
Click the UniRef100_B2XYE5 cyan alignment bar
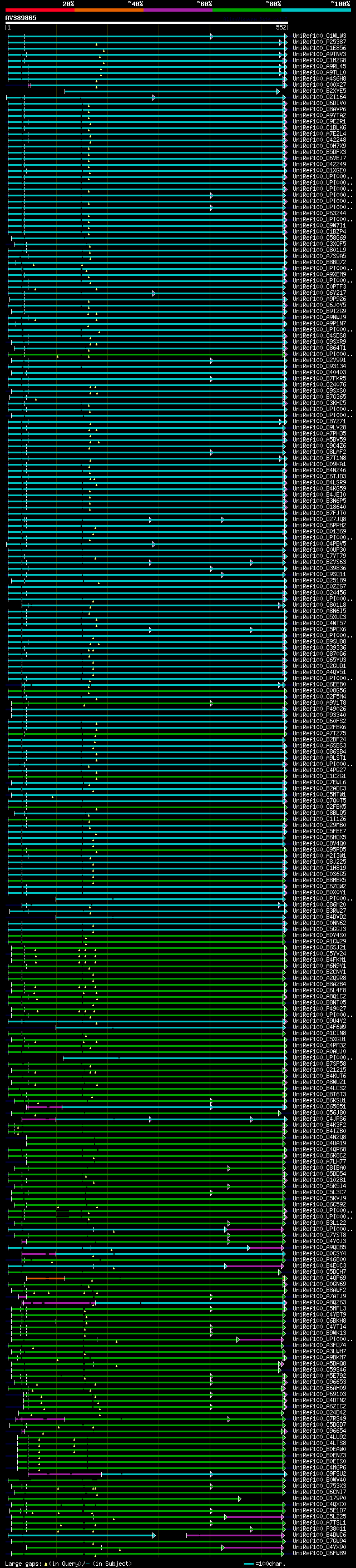pyautogui.click(x=170, y=91)
